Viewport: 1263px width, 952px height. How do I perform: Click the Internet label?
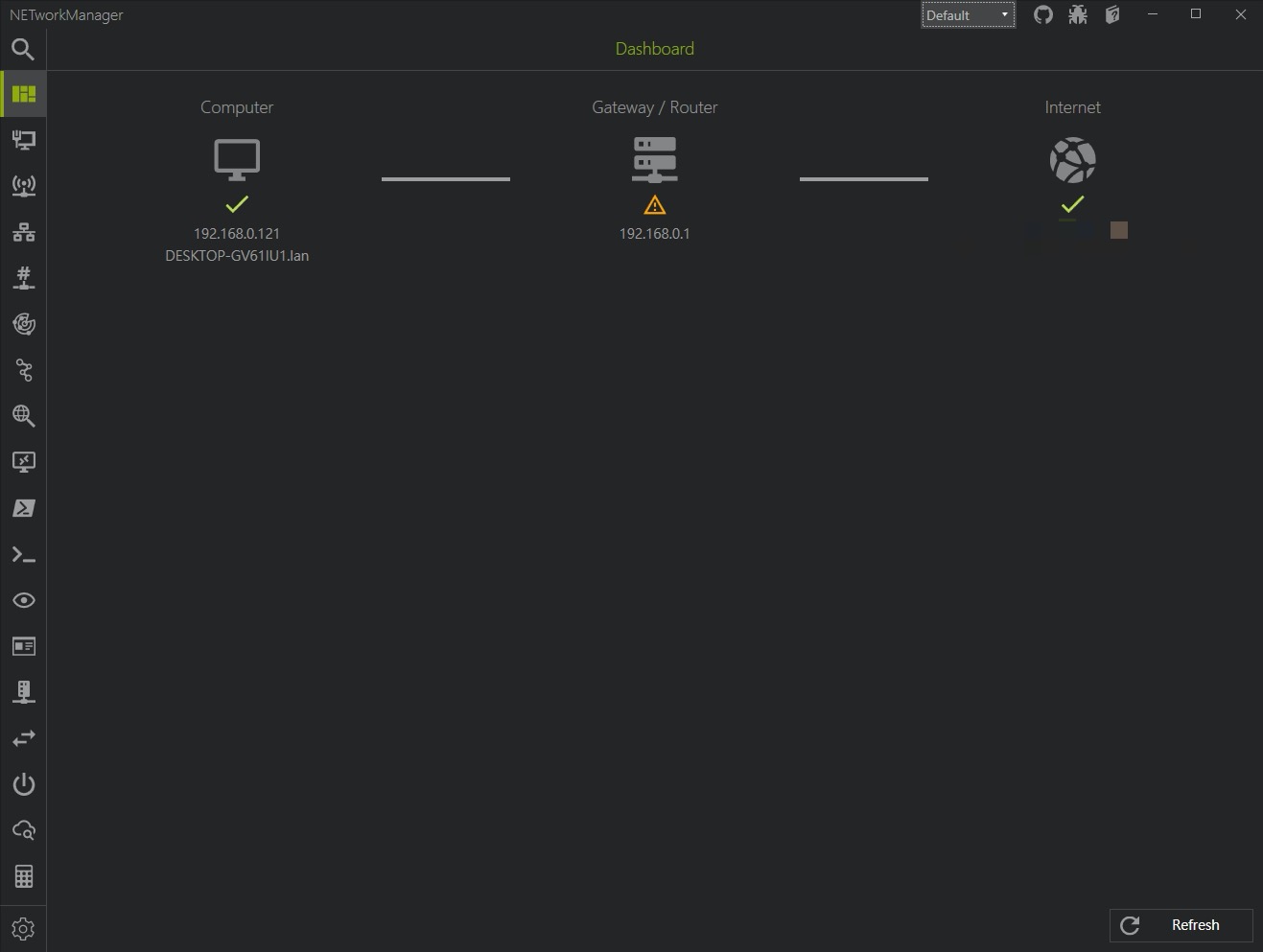(x=1073, y=107)
